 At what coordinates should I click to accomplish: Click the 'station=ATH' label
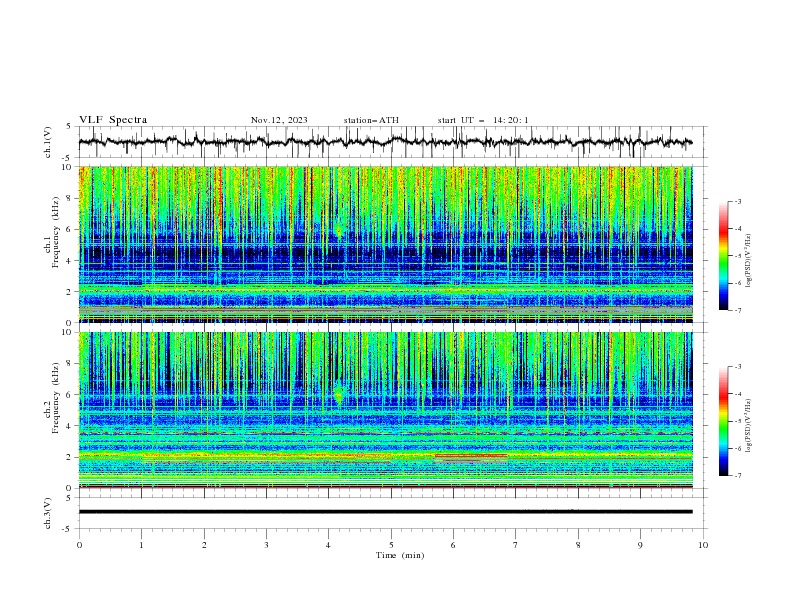coord(371,120)
